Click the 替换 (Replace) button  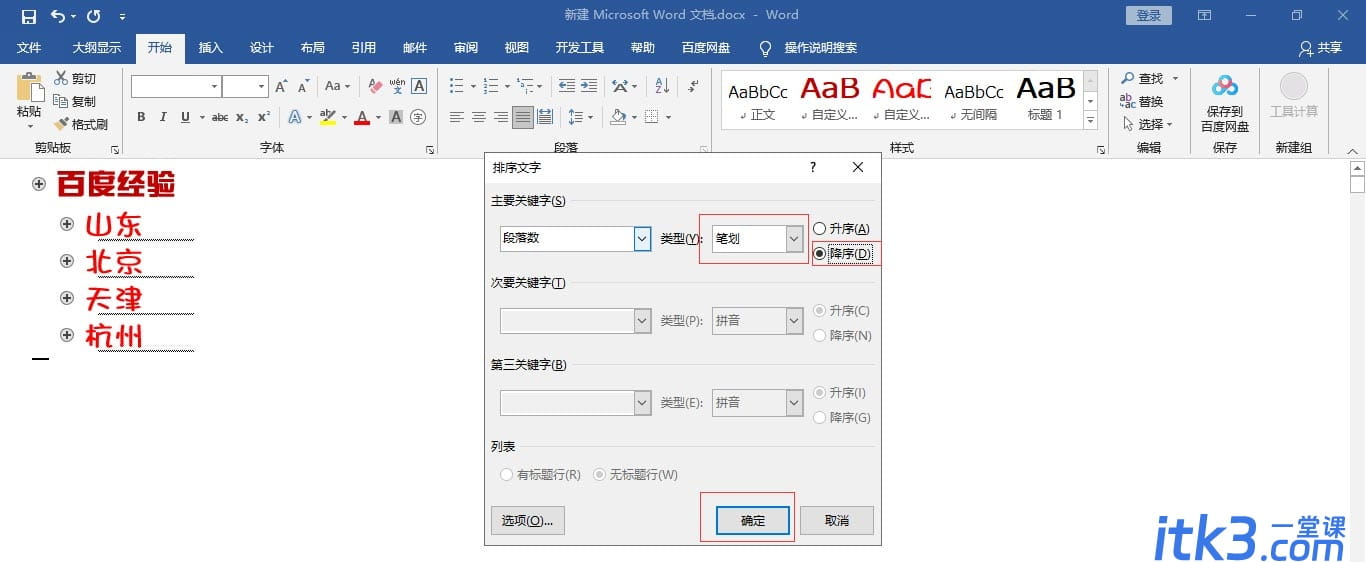(1142, 101)
